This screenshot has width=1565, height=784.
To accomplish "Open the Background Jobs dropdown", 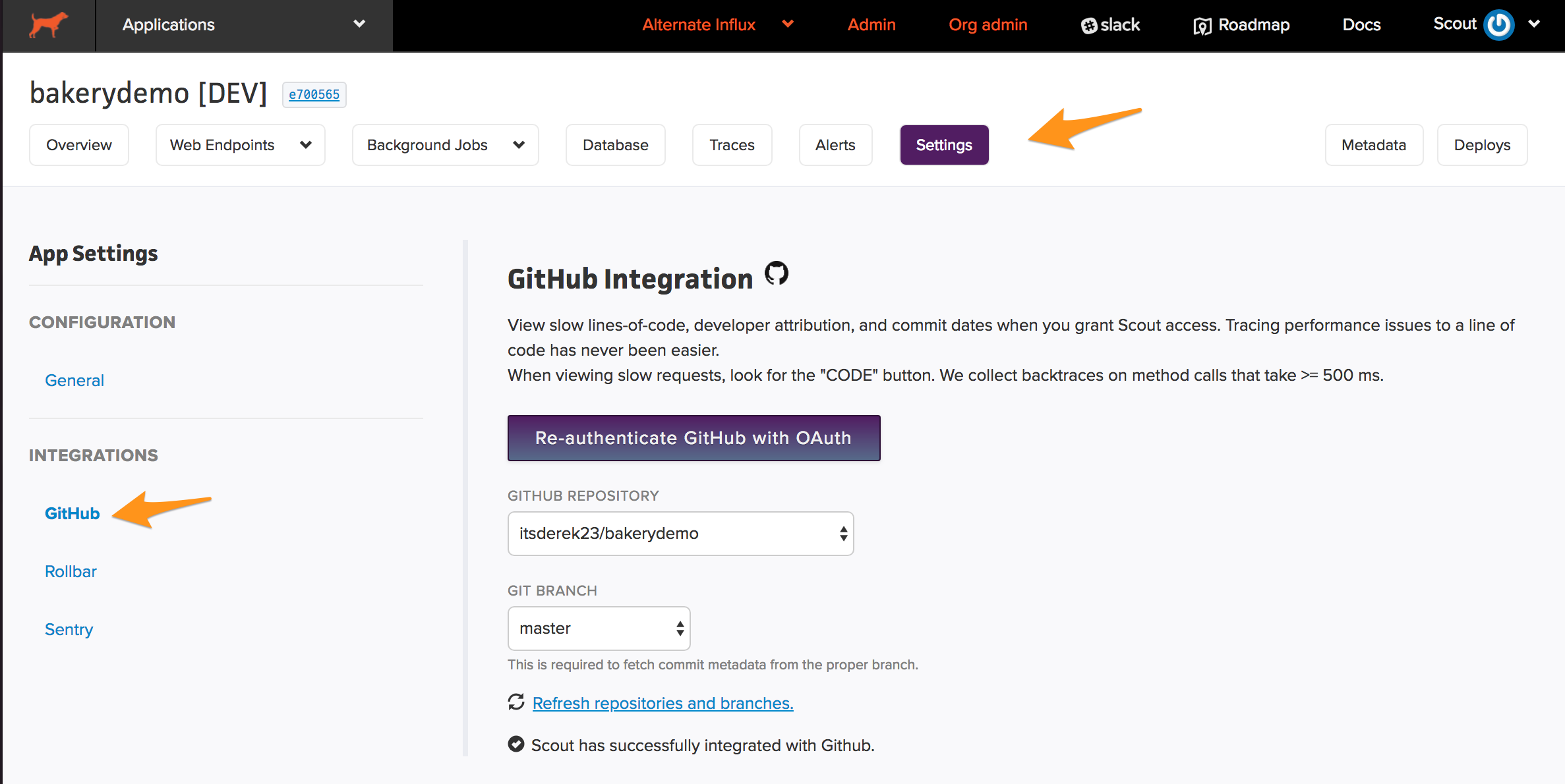I will (446, 145).
